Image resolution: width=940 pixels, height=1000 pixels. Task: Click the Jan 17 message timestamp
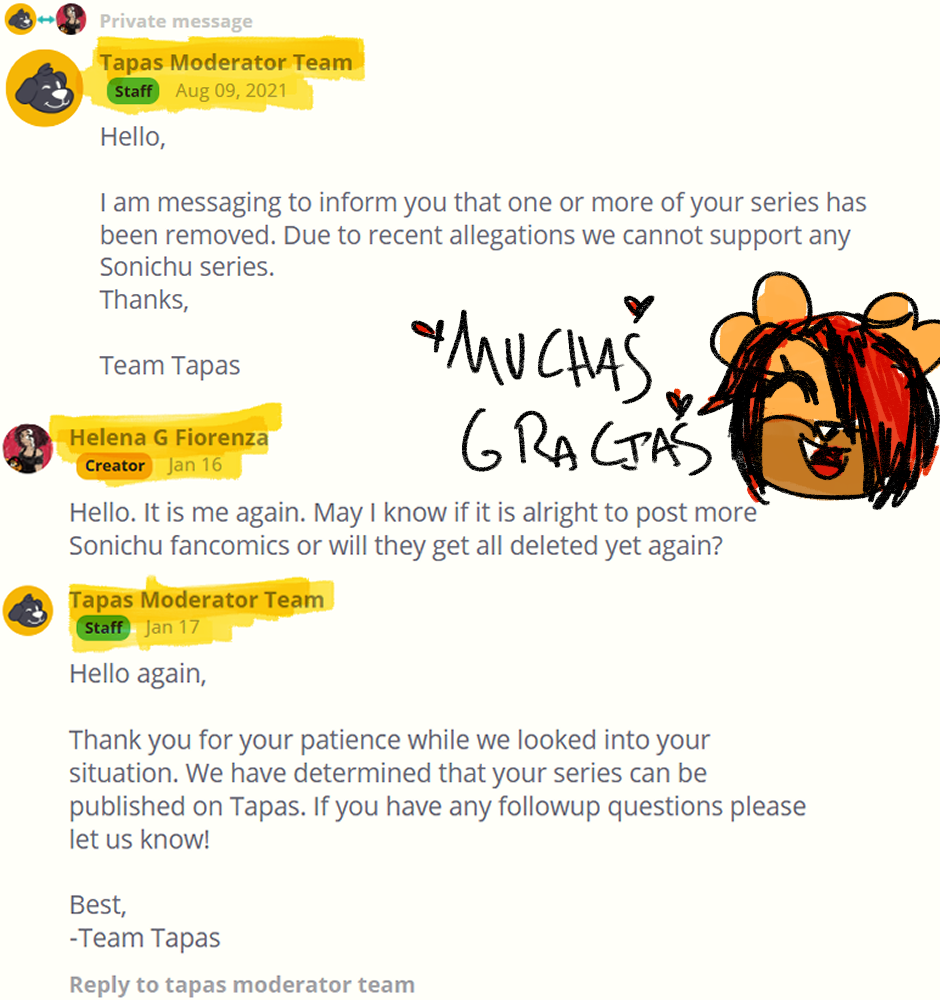coord(172,628)
